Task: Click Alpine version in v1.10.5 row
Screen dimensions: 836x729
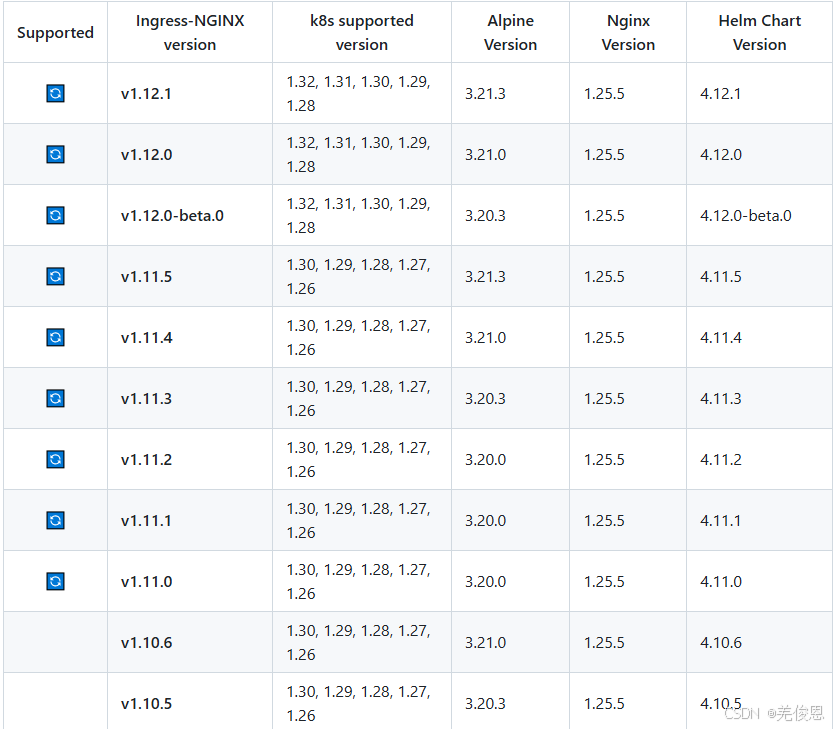Action: click(x=485, y=703)
